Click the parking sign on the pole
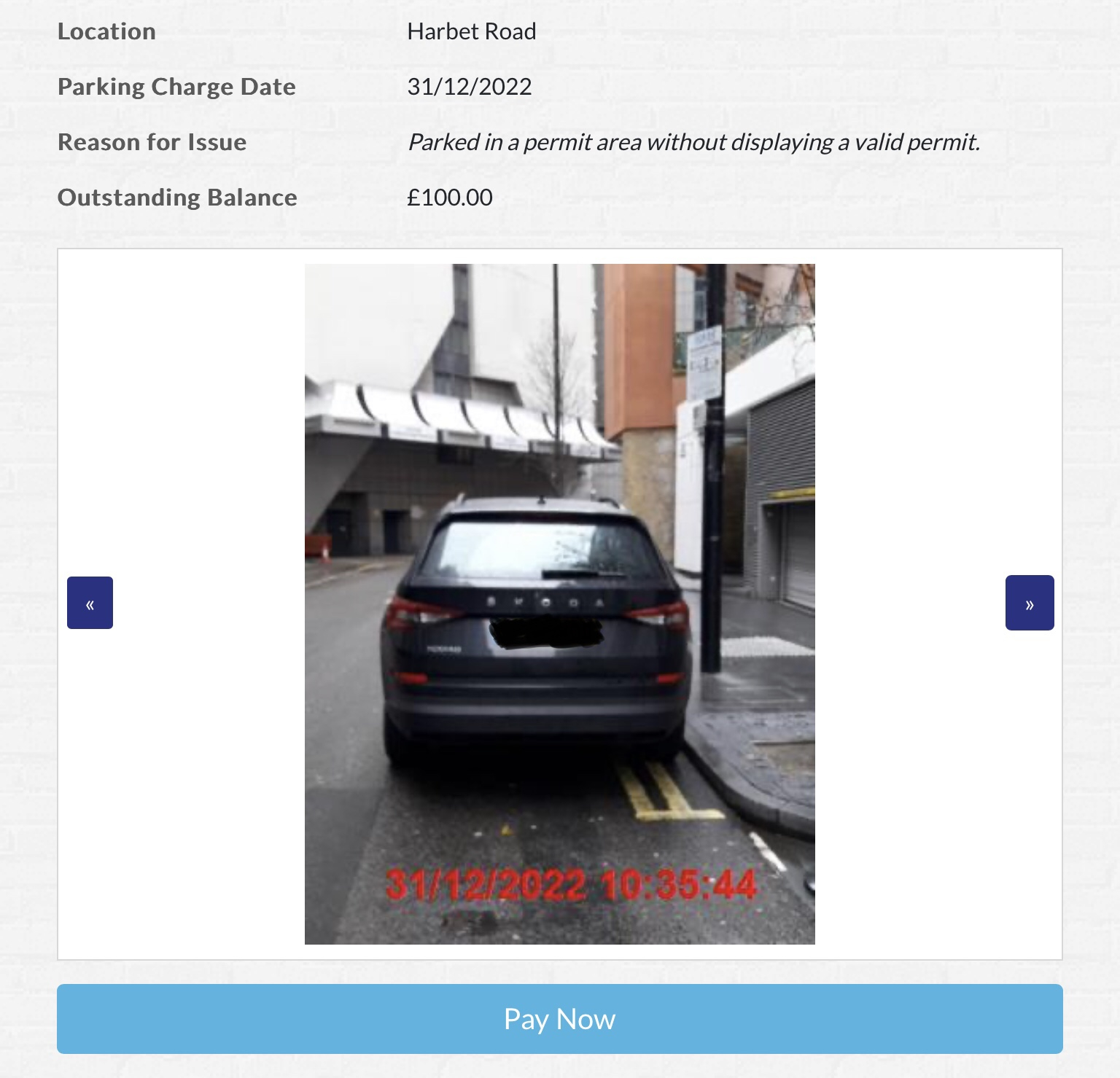 click(704, 362)
